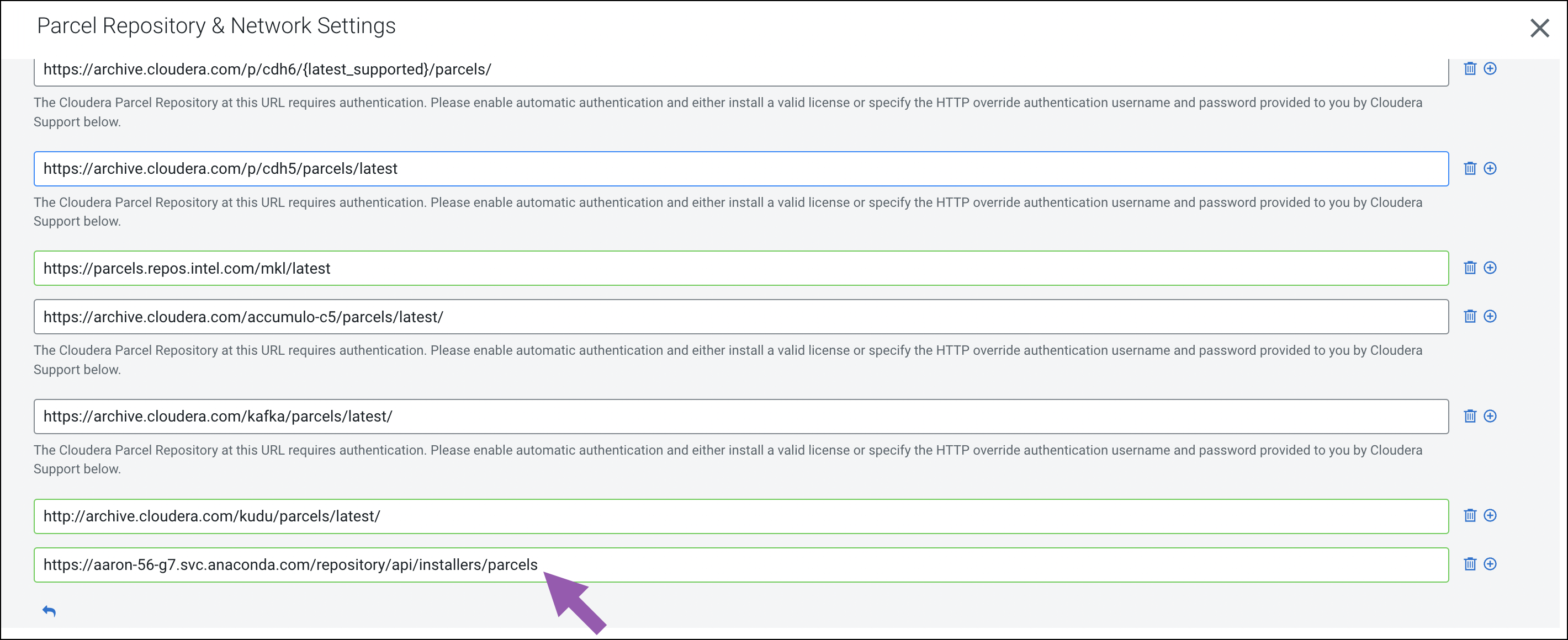Click the blue undo/revert arrow icon
Screen dimensions: 1568x640
(x=49, y=611)
